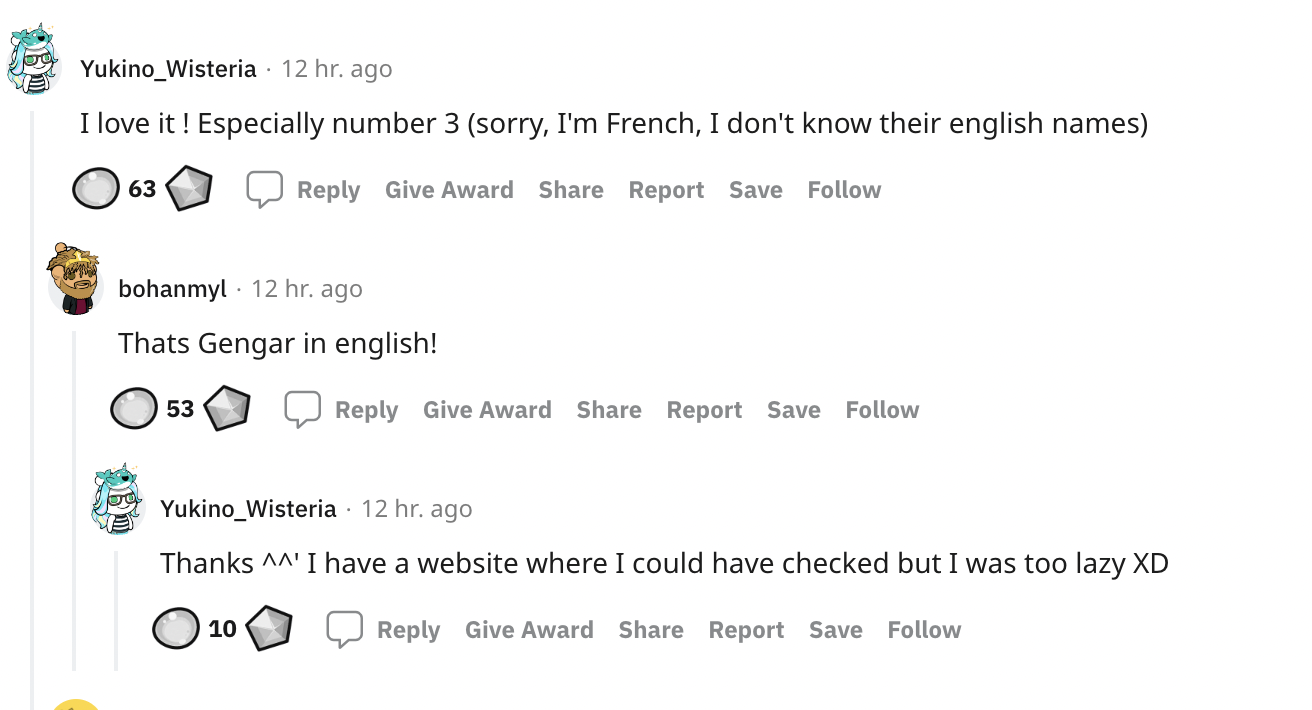Open bohanmyl's avatar profile picture
Image resolution: width=1312 pixels, height=710 pixels.
click(75, 279)
